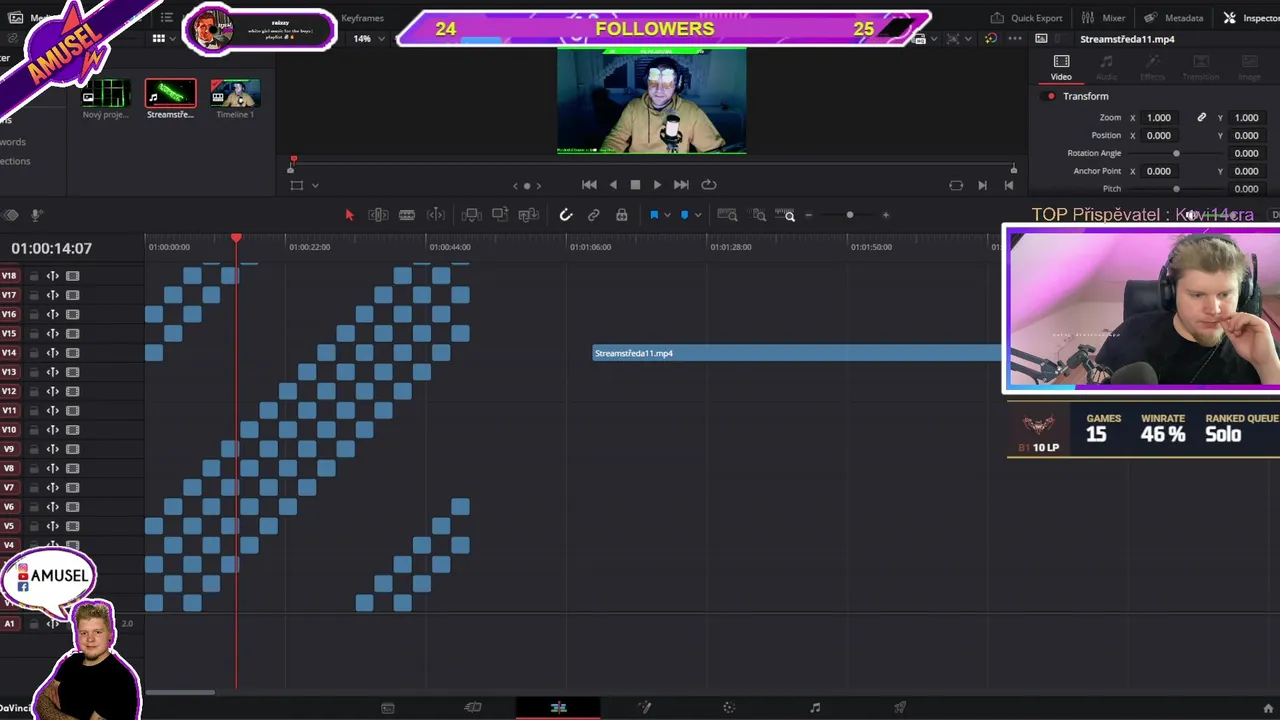Click the viewer Transform overlay icon

pyautogui.click(x=296, y=185)
